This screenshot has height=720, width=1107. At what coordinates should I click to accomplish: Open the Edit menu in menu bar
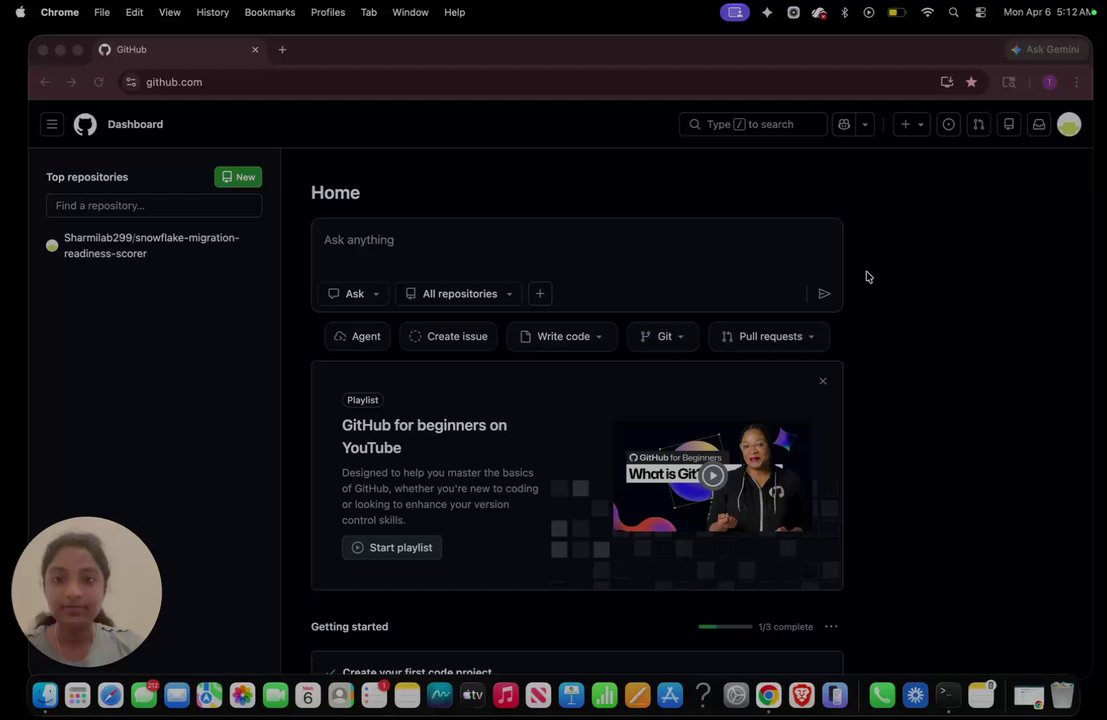coord(134,12)
